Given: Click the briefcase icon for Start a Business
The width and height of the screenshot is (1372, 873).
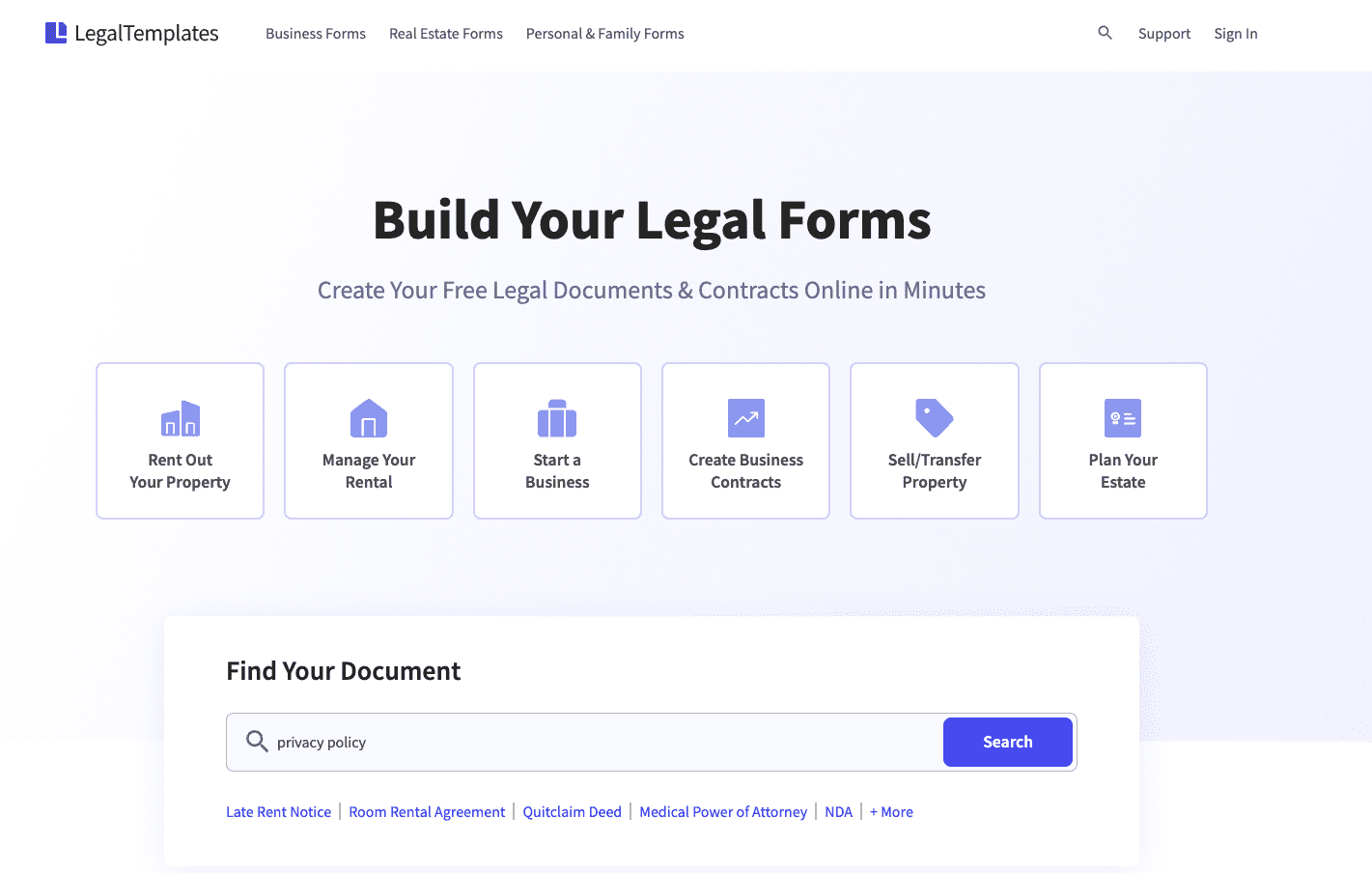Looking at the screenshot, I should click(x=557, y=418).
